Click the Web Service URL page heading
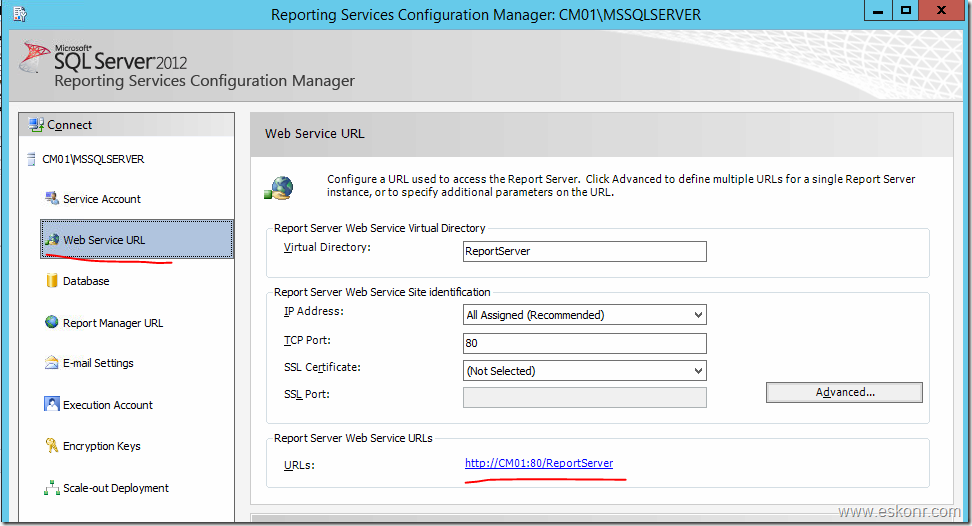Screen dimensions: 972x526 coord(315,133)
